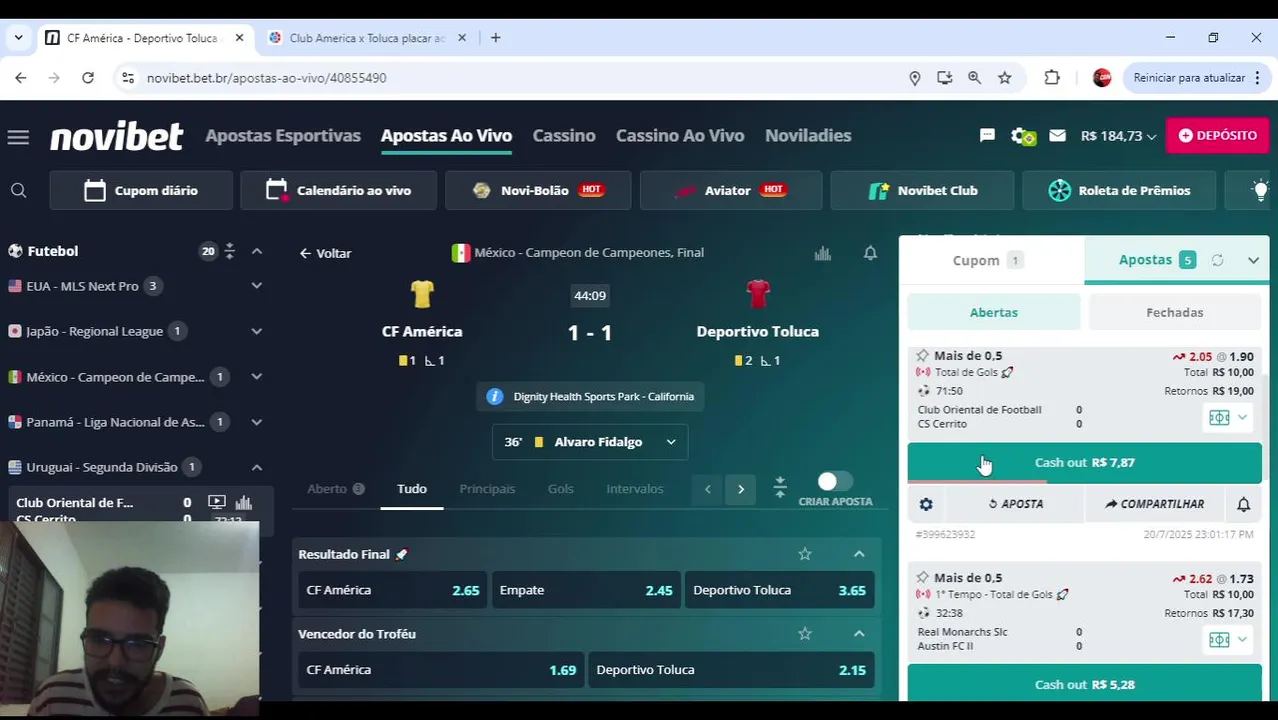Toggle the light bulb theme icon

pyautogui.click(x=1260, y=190)
